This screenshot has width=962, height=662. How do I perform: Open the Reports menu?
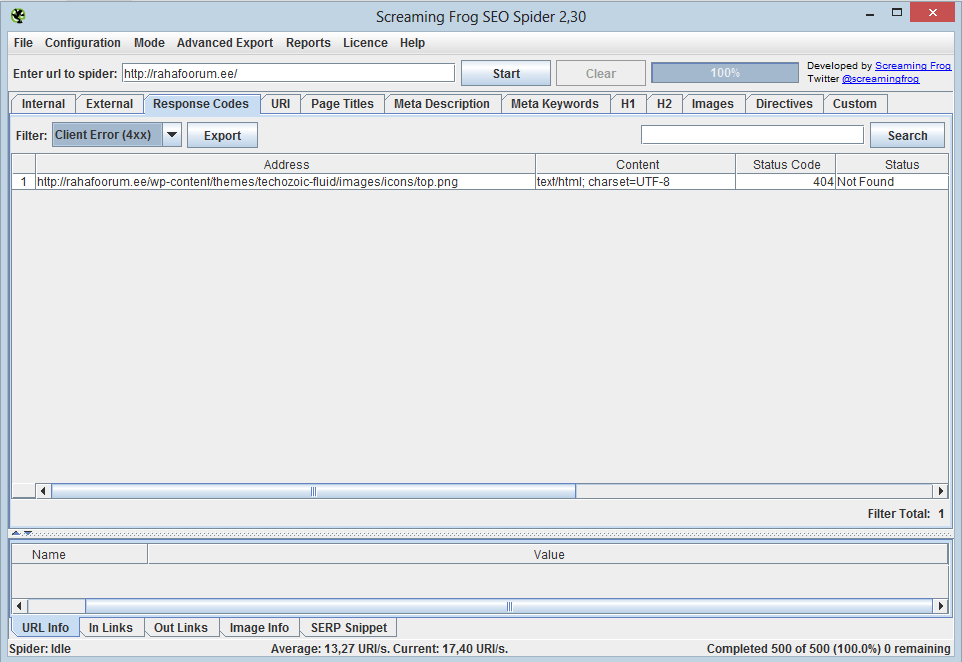tap(308, 43)
